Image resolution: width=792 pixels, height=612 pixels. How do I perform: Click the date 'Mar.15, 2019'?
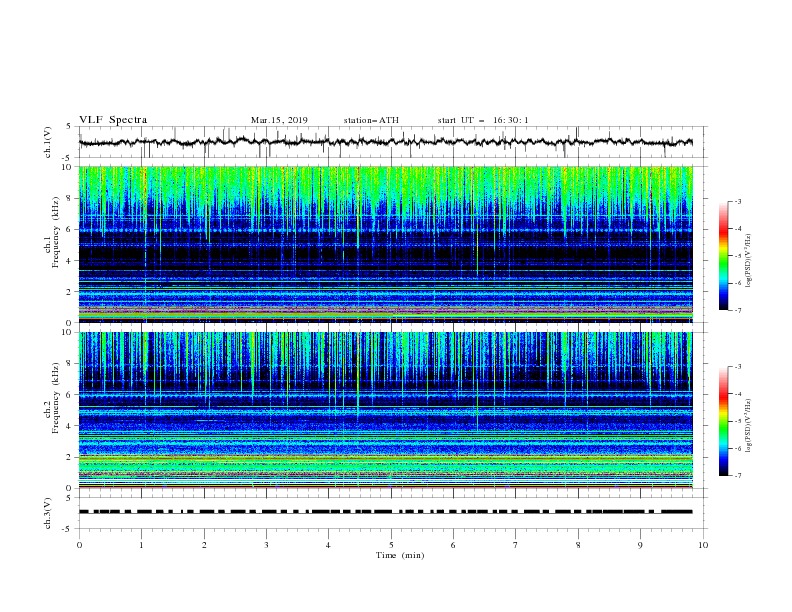tap(279, 120)
